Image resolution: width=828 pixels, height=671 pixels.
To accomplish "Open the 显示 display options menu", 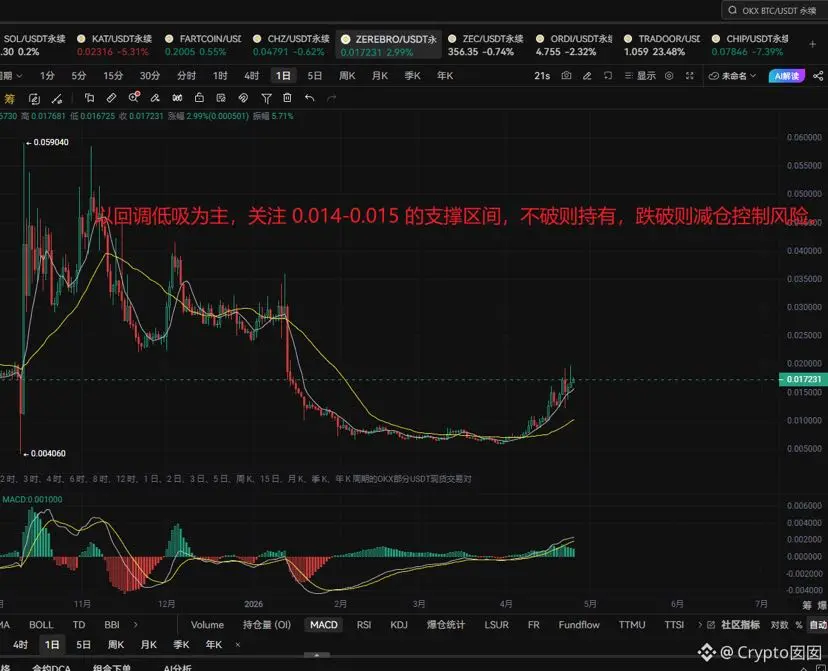I will 640,75.
